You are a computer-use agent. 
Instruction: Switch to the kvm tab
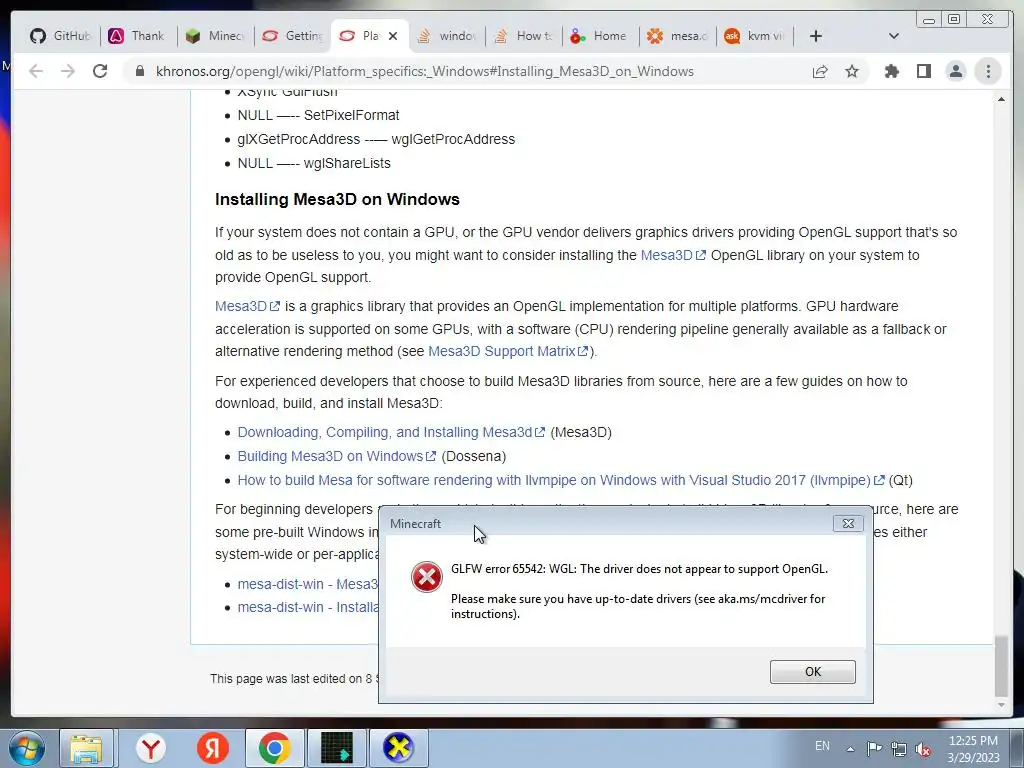pyautogui.click(x=754, y=36)
